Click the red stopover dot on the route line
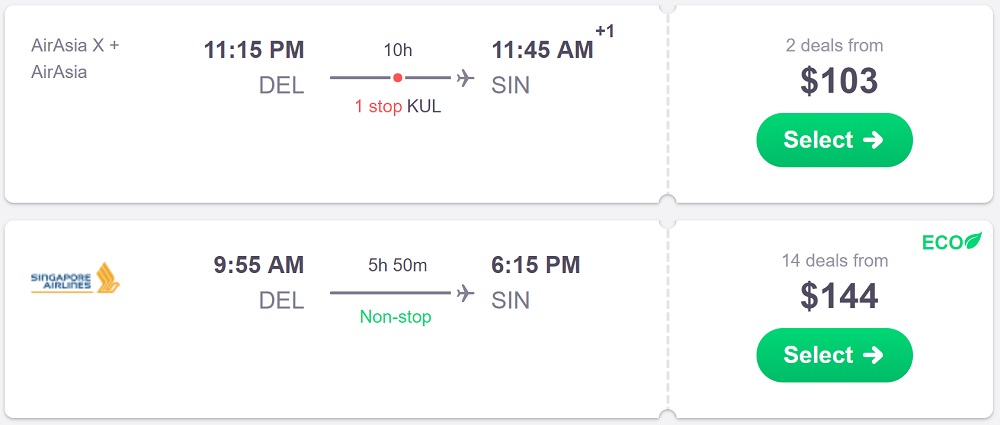 coord(397,77)
